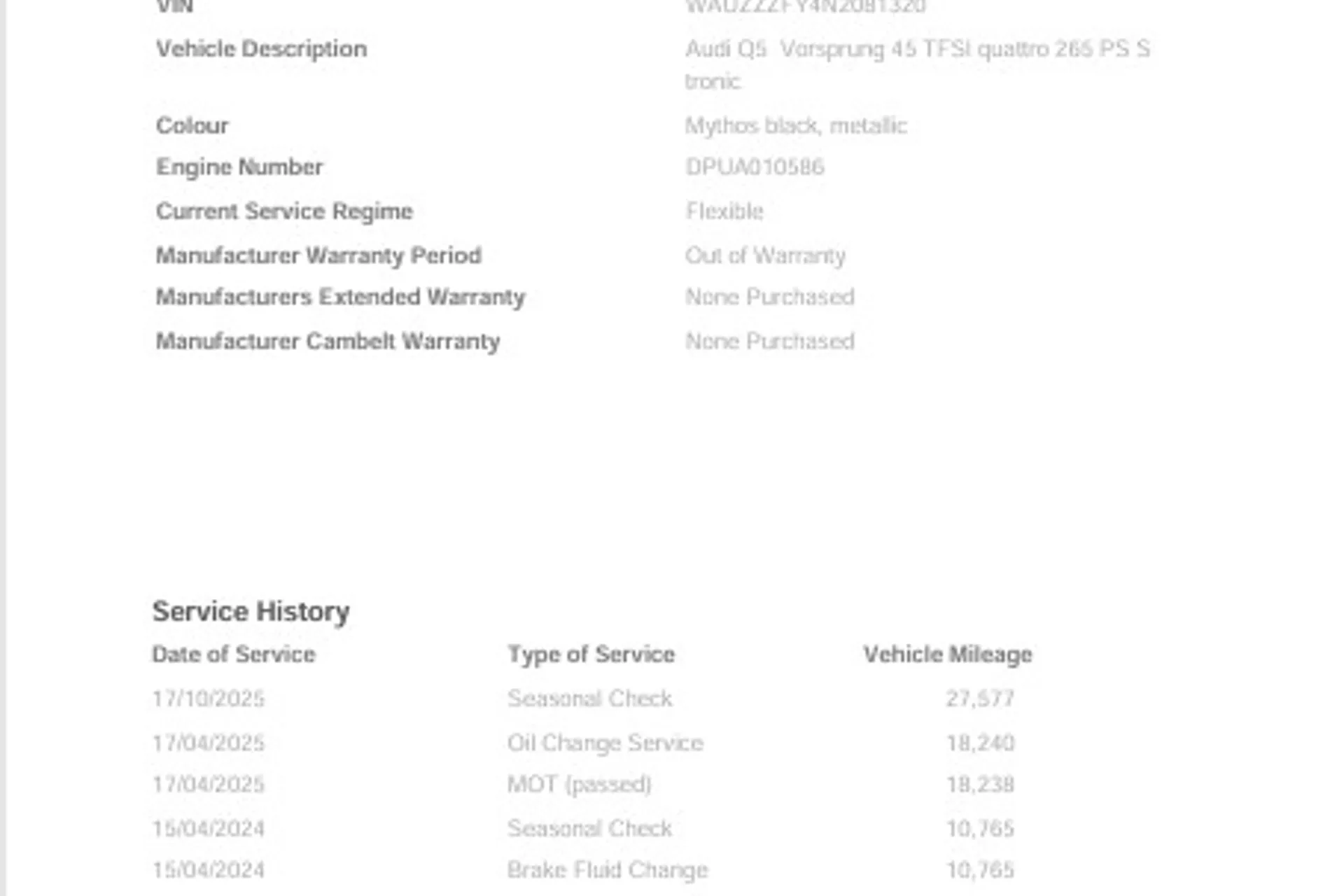This screenshot has height=896, width=1344.
Task: Select the Vehicle Mileage column header
Action: 948,654
